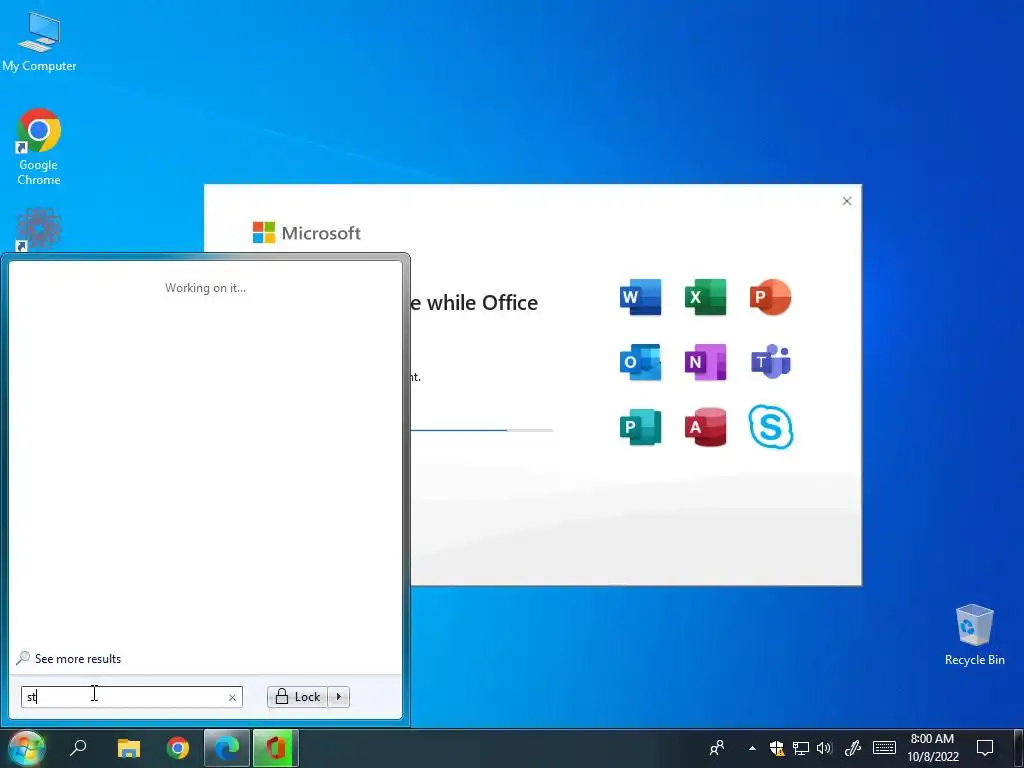
Task: Show hidden tray icons arrow
Action: pos(752,748)
